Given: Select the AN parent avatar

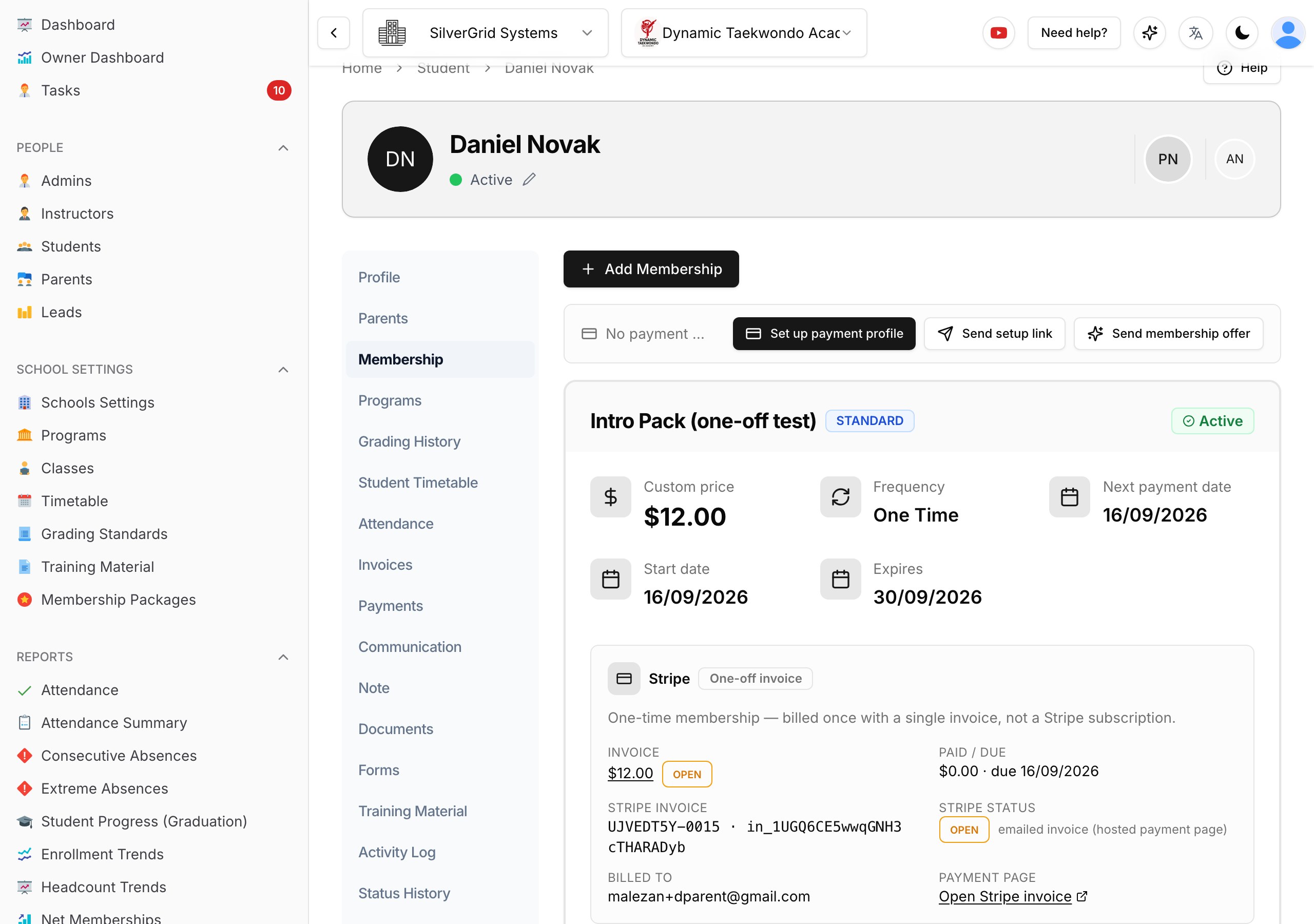Looking at the screenshot, I should pyautogui.click(x=1234, y=159).
